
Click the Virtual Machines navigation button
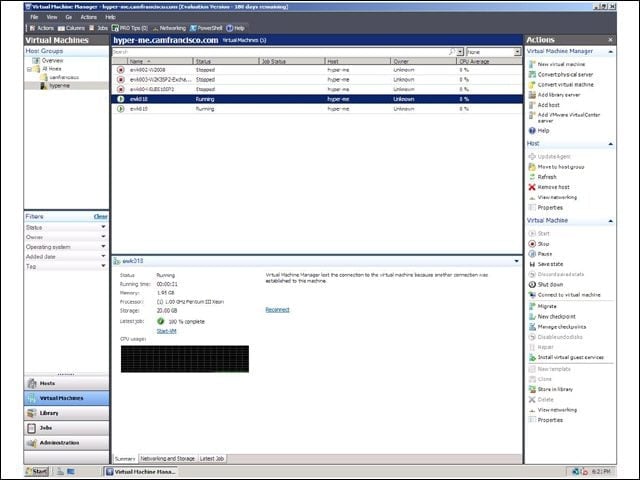[67, 398]
